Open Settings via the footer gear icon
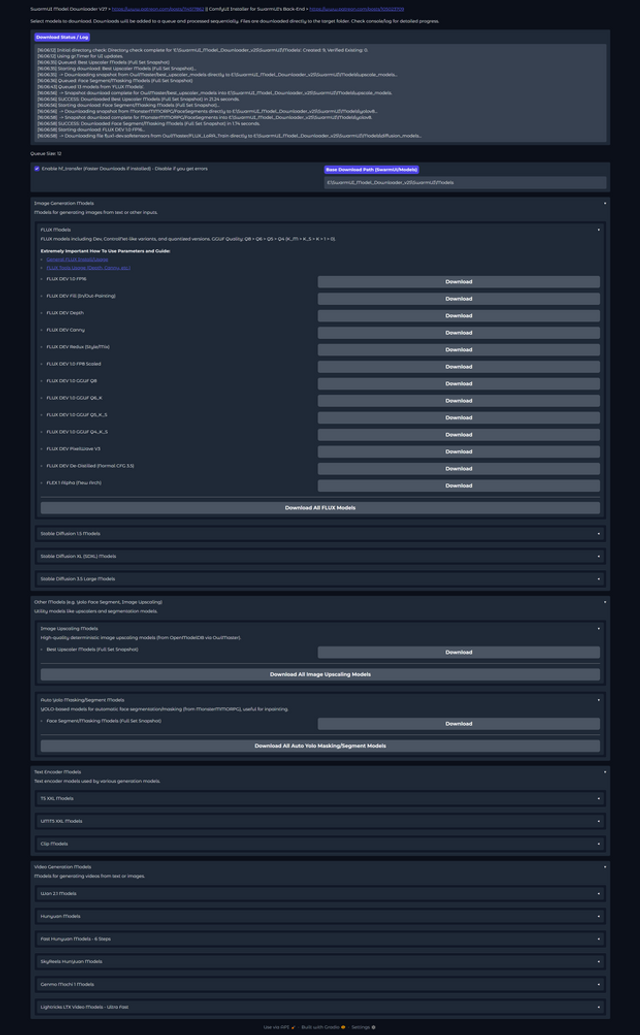The image size is (640, 1035). click(x=373, y=1027)
